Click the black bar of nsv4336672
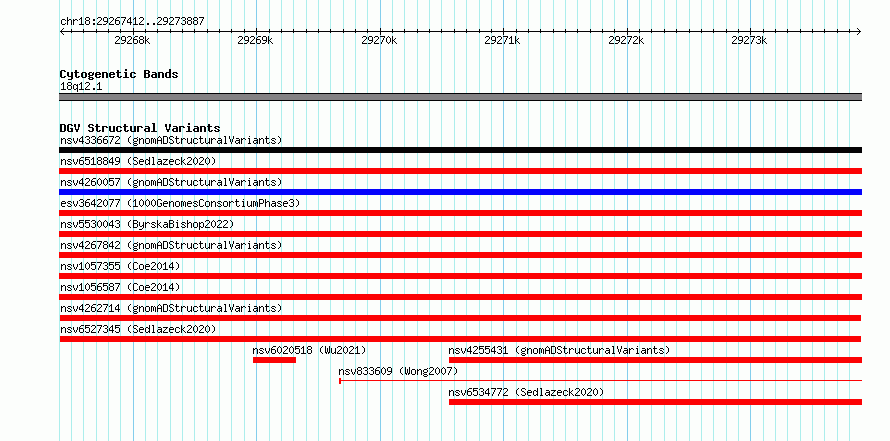The width and height of the screenshot is (890, 441). pyautogui.click(x=461, y=150)
